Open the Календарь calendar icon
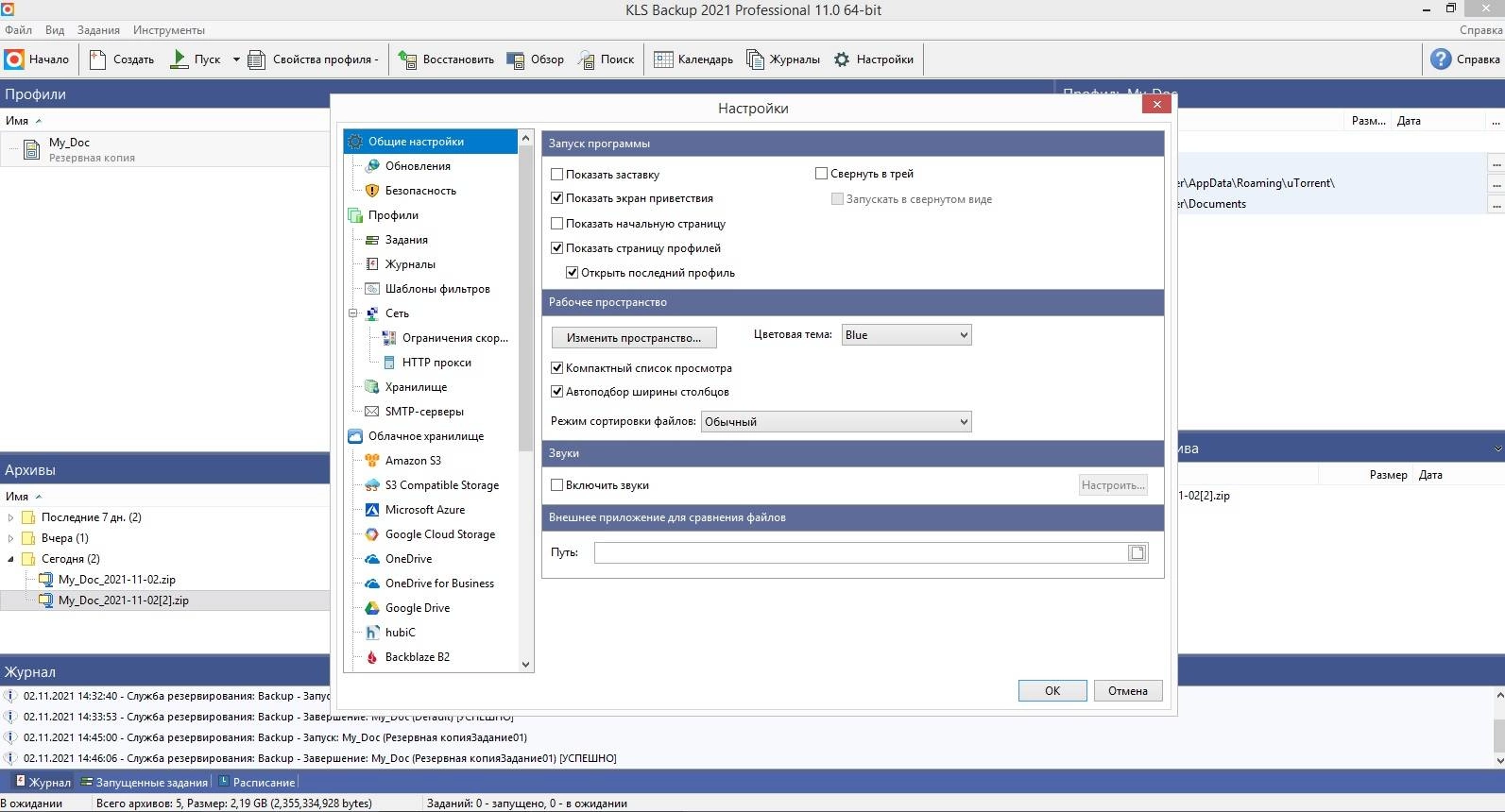 point(663,59)
